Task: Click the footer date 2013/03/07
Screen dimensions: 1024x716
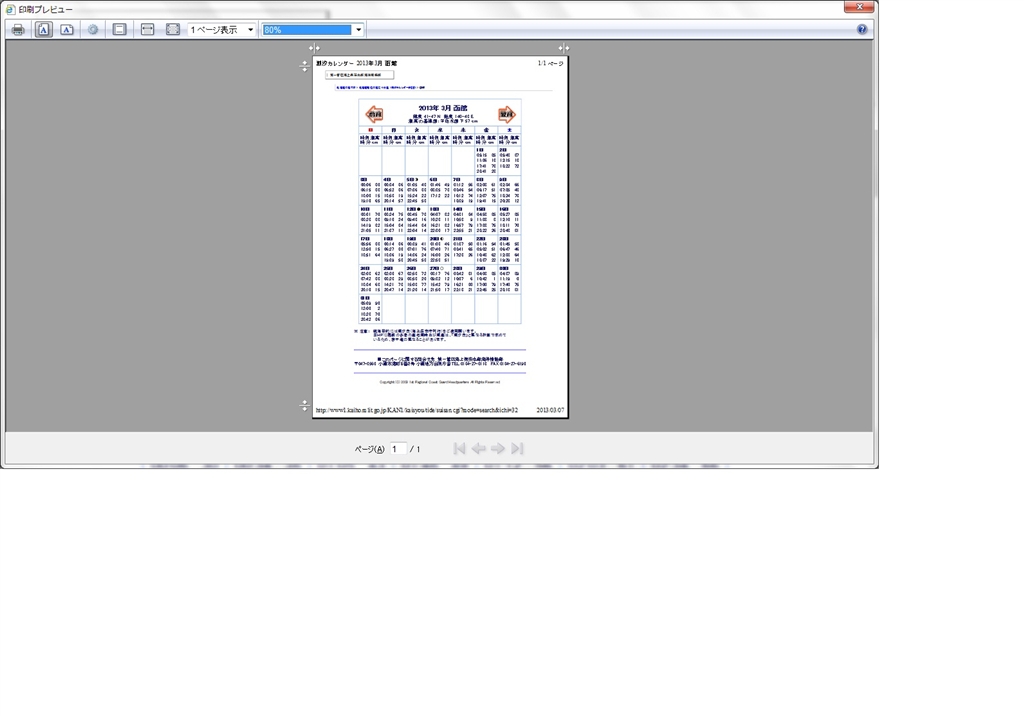Action: [x=551, y=410]
